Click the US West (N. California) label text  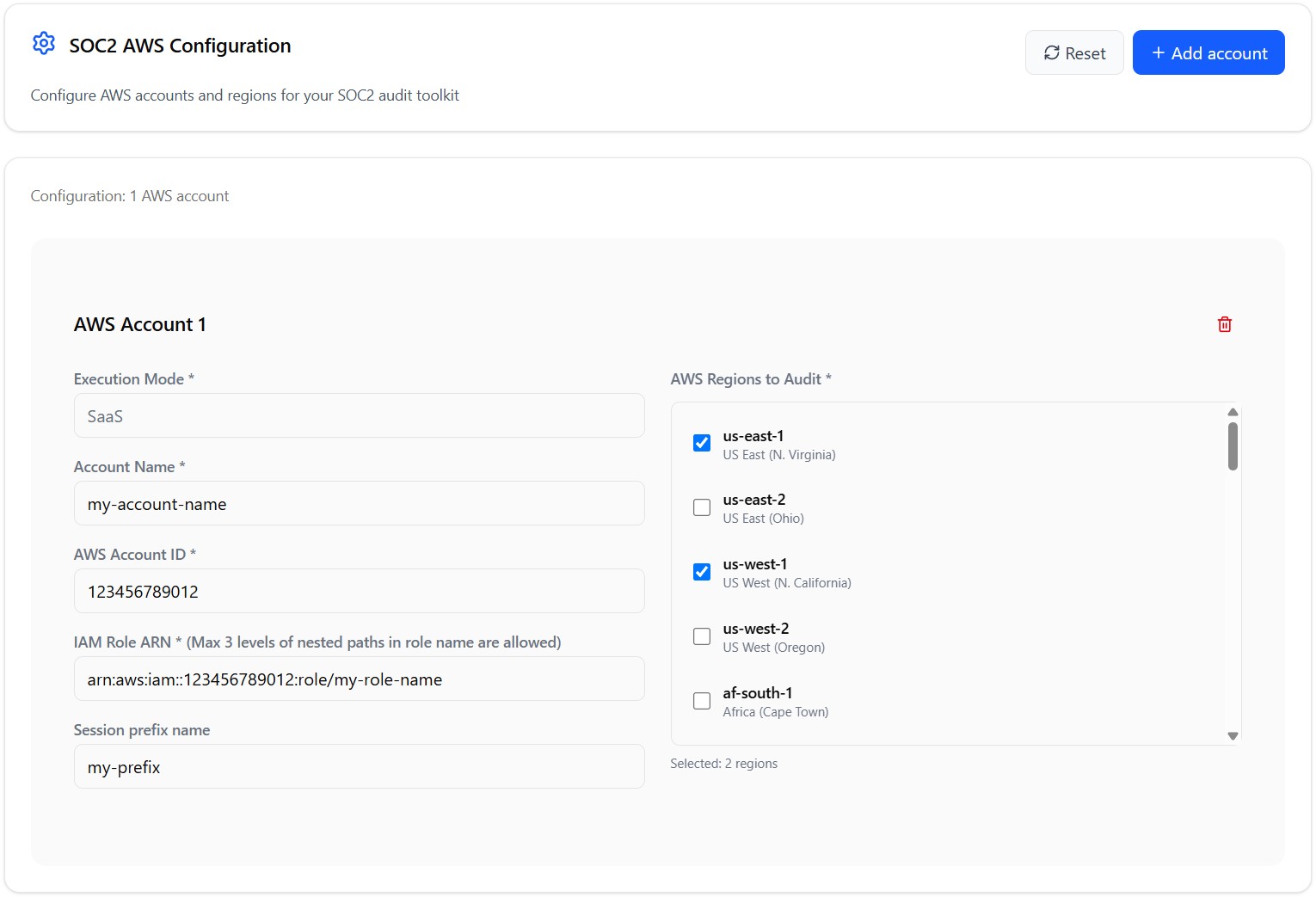786,583
